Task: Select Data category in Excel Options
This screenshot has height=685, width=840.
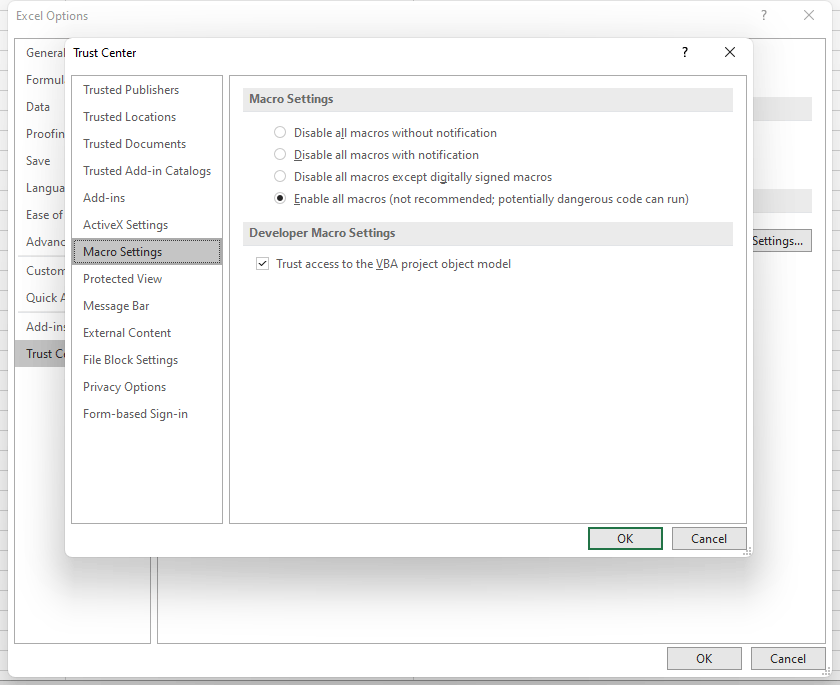Action: point(38,107)
